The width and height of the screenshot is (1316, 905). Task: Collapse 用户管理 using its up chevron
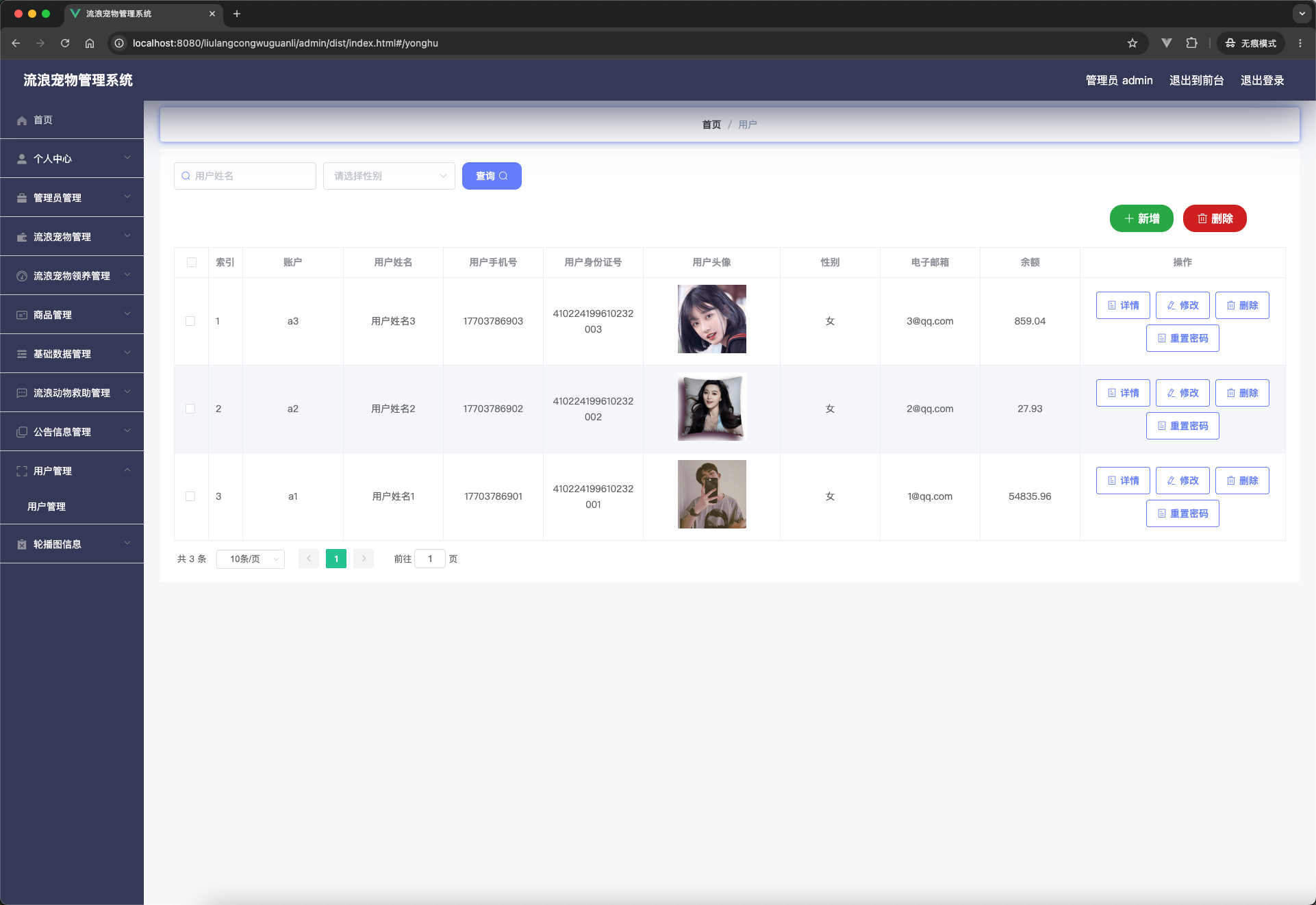[x=127, y=470]
